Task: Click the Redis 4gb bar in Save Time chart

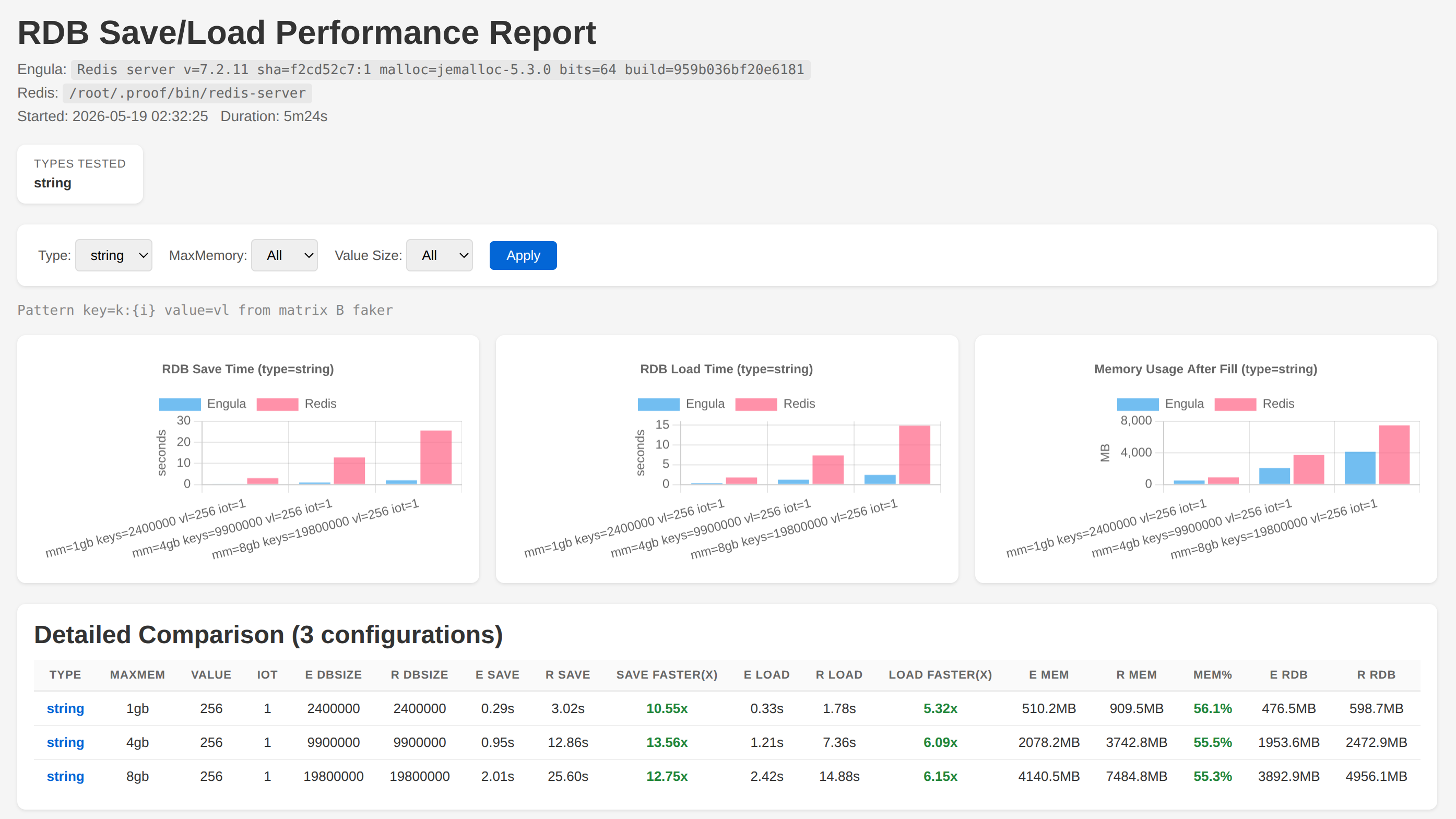Action: coord(349,471)
